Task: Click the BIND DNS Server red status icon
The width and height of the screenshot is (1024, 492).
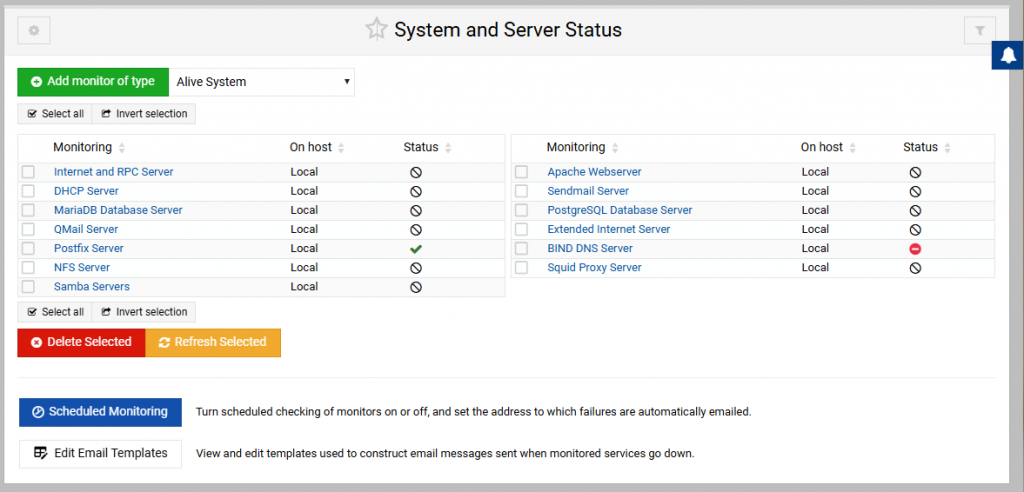Action: [915, 248]
